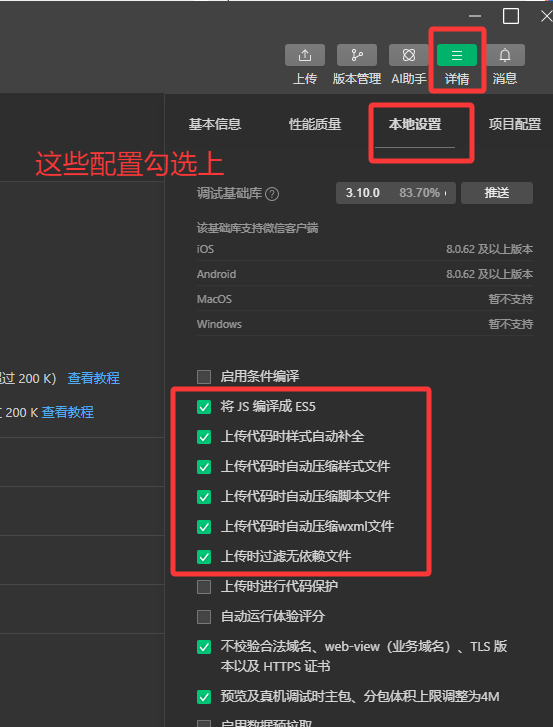
Task: Toggle 将 JS 编译成 ES5 checkbox
Action: click(204, 407)
